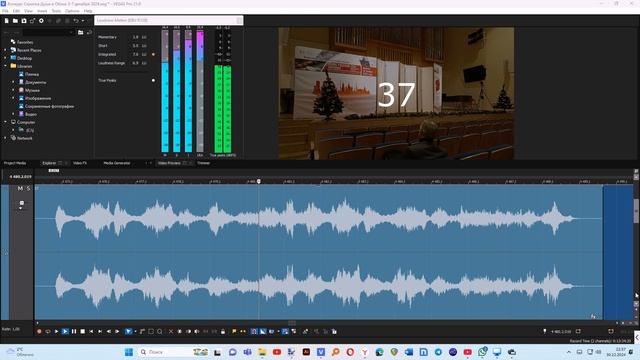This screenshot has width=640, height=360.
Task: Toggle Automatic Crossfades in the toolbar
Action: [x=263, y=331]
